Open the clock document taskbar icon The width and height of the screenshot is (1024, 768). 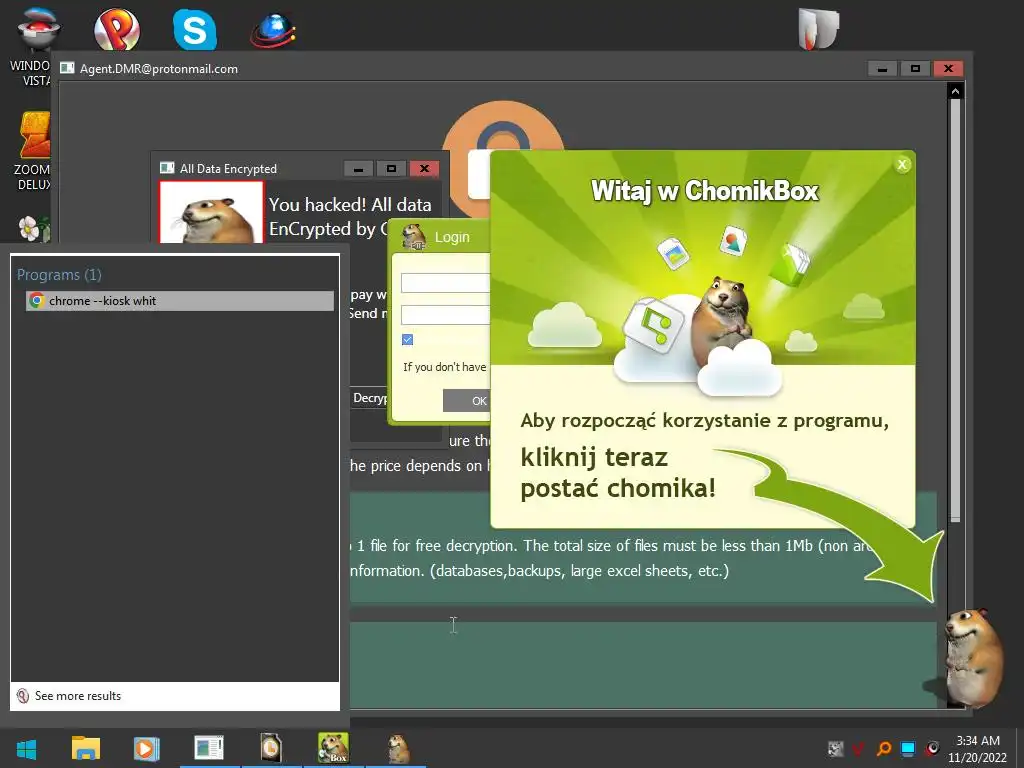tap(270, 748)
